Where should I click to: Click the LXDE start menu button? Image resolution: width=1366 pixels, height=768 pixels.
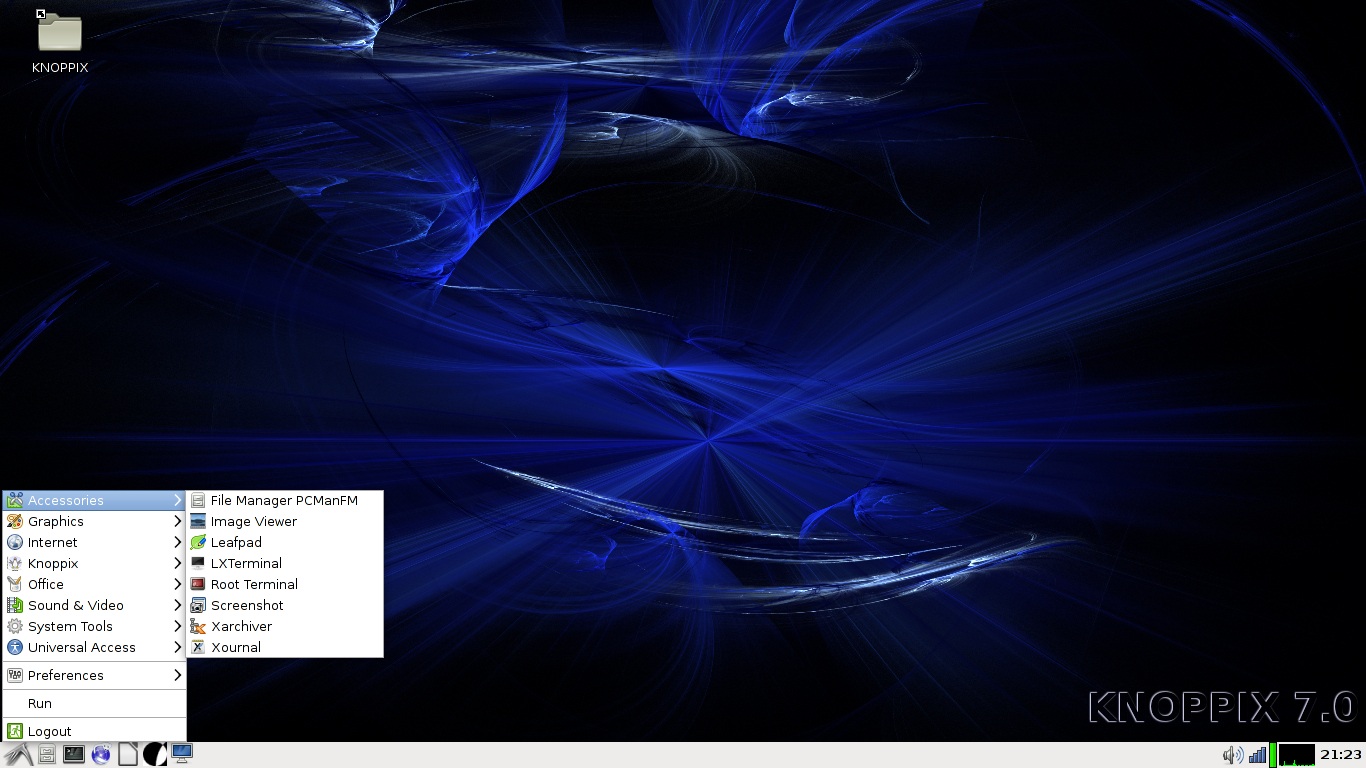point(18,755)
